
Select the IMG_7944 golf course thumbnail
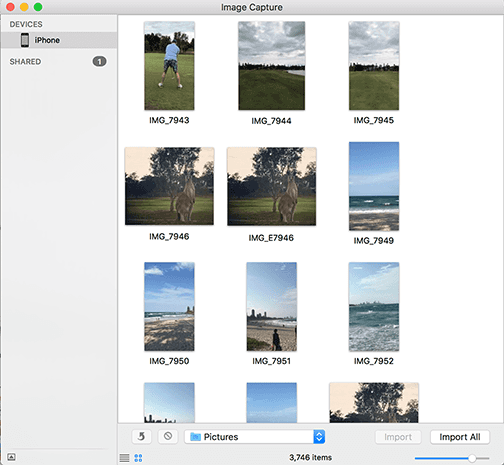tap(271, 66)
